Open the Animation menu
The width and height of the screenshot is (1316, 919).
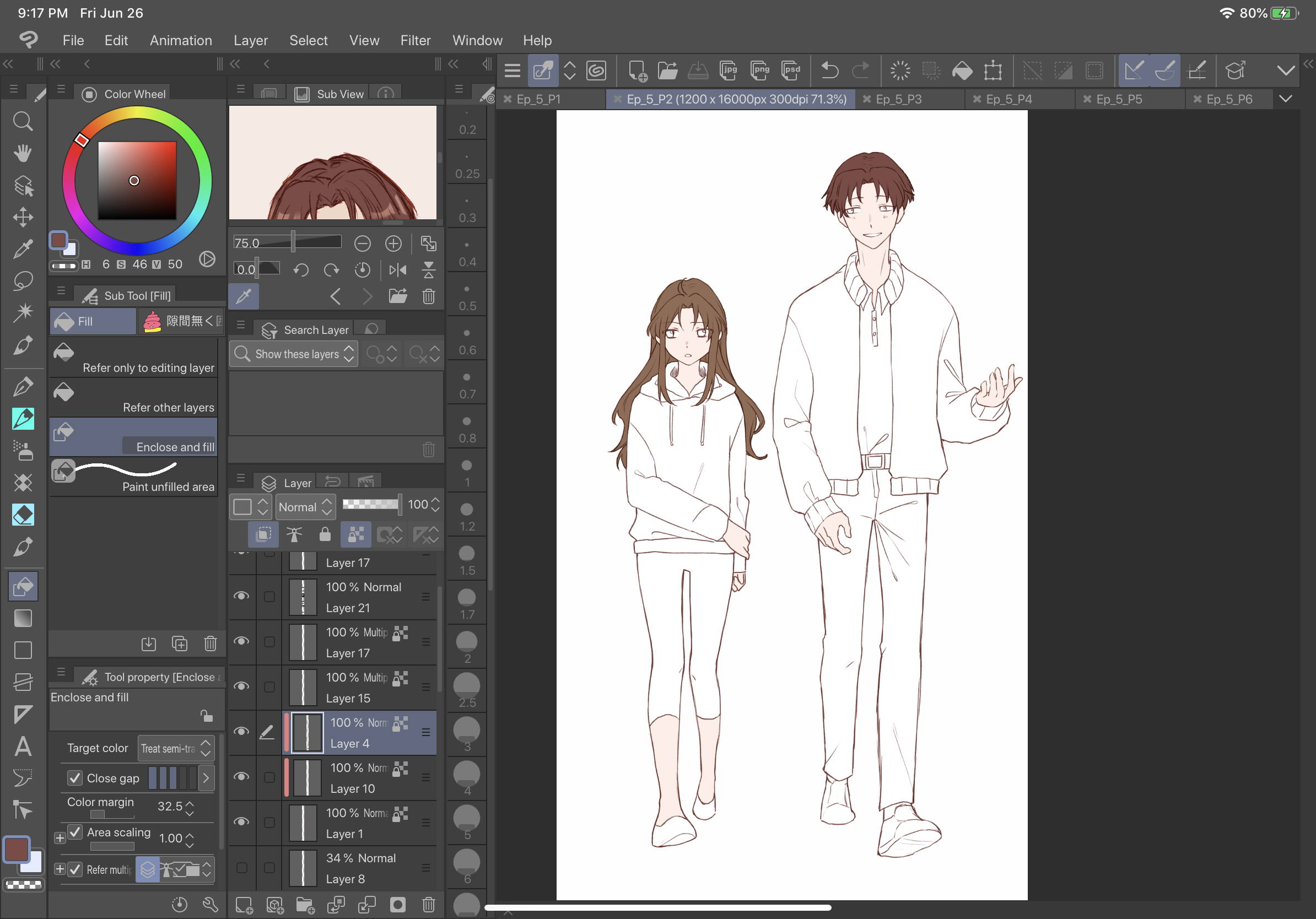(x=181, y=40)
